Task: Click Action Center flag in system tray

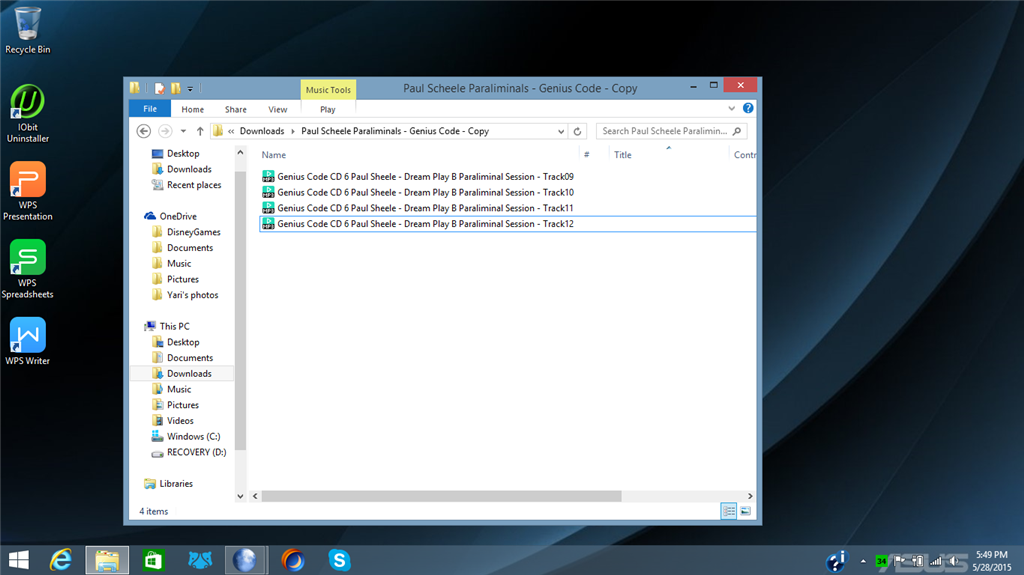Action: (899, 561)
